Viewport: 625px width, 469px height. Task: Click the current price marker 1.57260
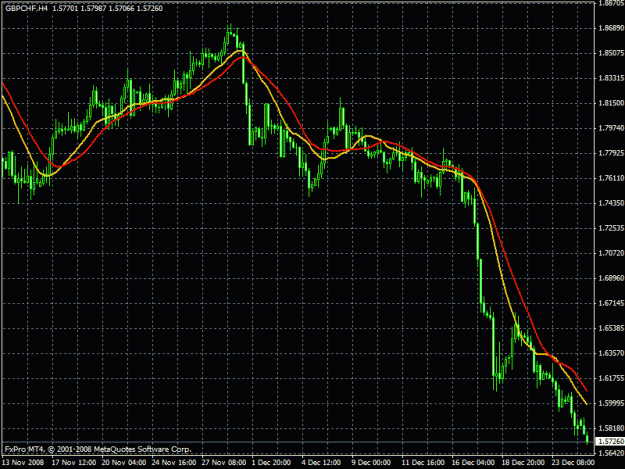point(610,442)
